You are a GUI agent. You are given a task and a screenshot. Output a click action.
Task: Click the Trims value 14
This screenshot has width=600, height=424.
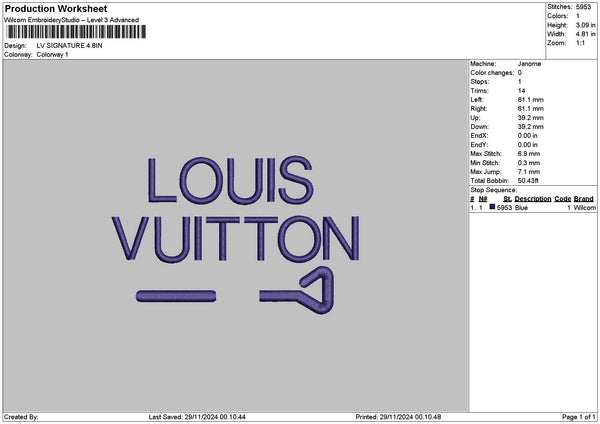point(522,91)
